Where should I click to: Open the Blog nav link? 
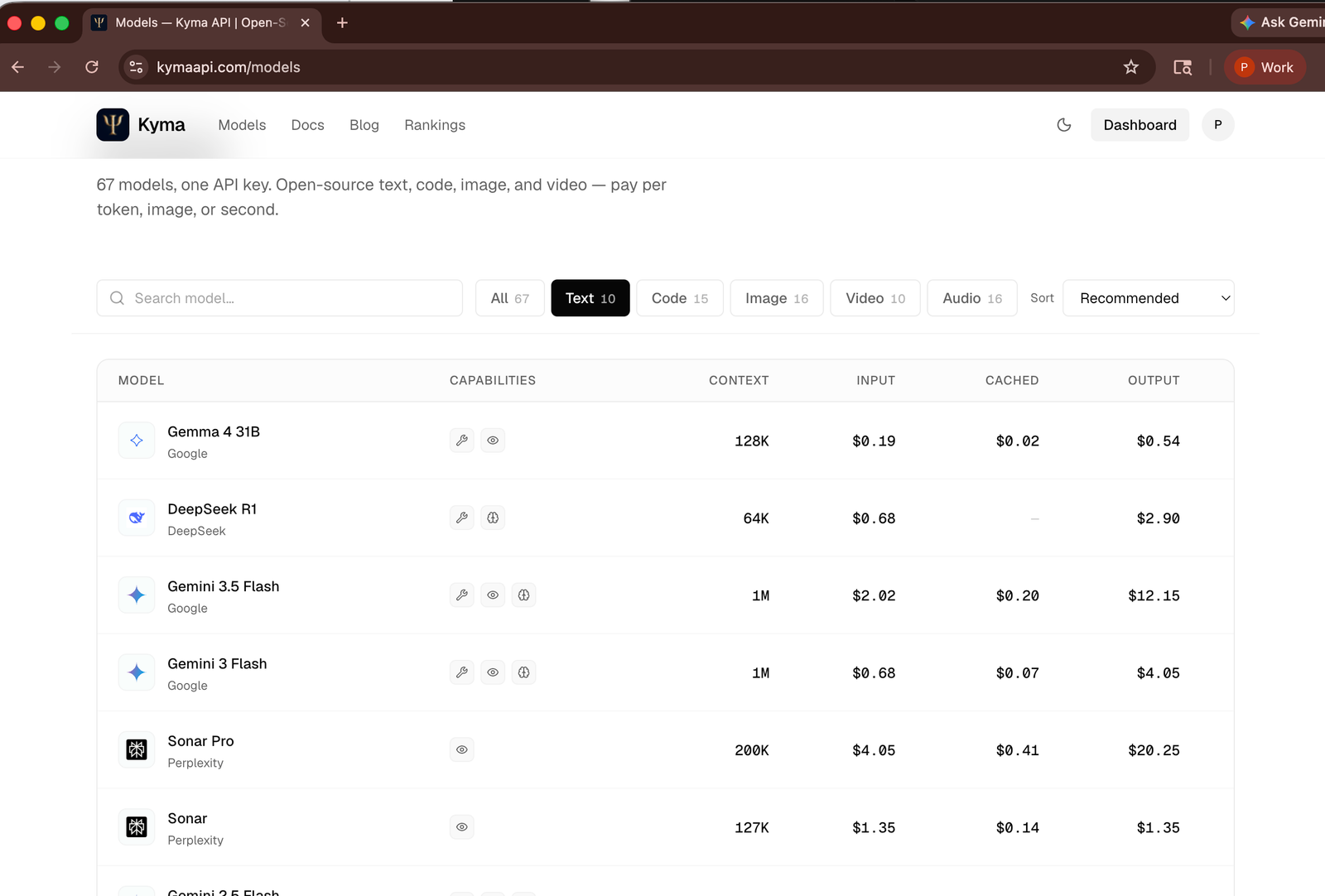coord(364,125)
